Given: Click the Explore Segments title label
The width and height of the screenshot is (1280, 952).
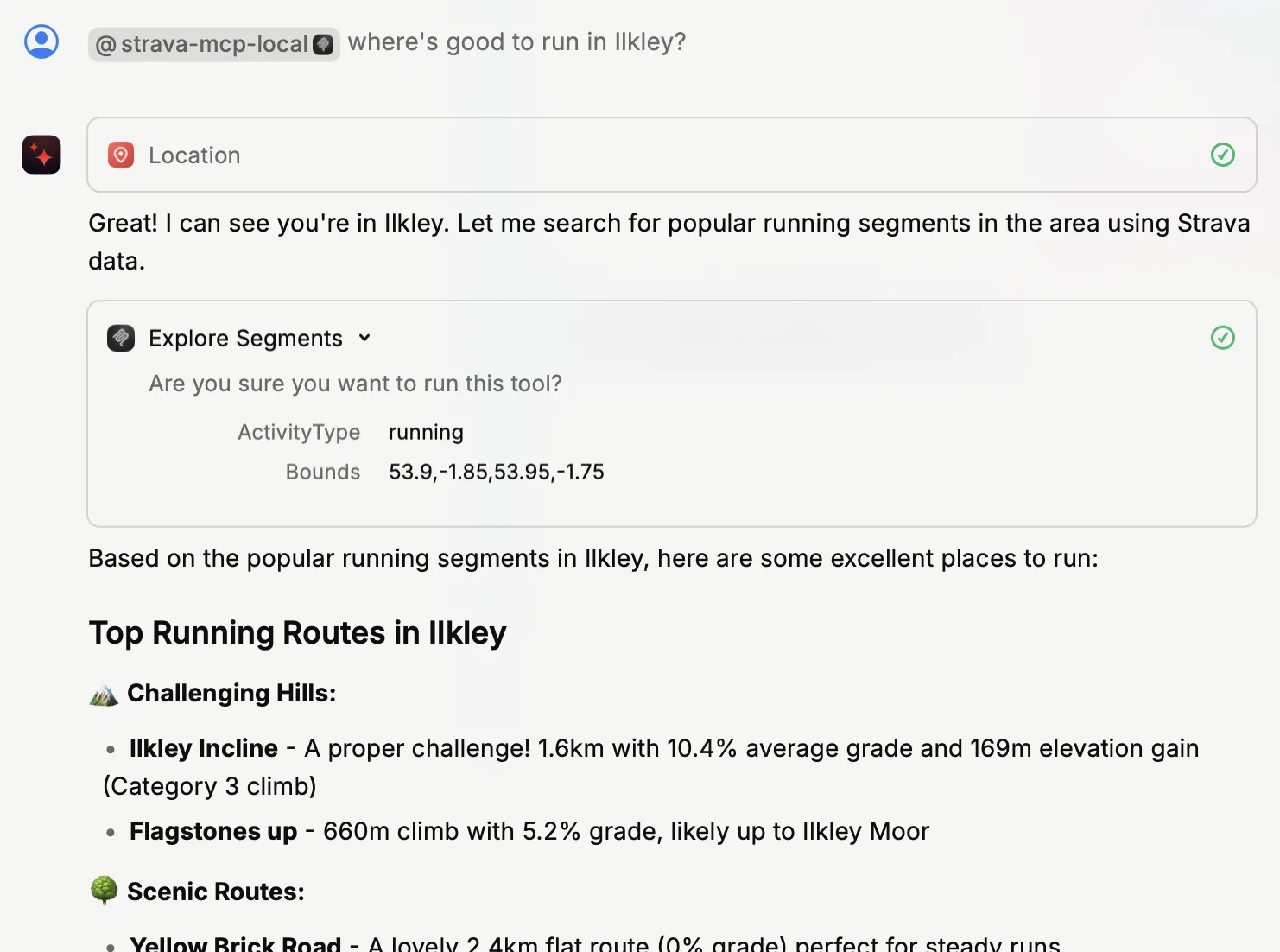Looking at the screenshot, I should pos(245,338).
